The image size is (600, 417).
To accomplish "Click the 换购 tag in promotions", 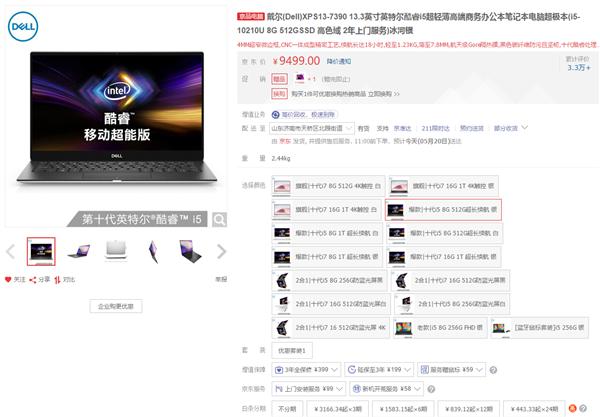I will pyautogui.click(x=279, y=94).
